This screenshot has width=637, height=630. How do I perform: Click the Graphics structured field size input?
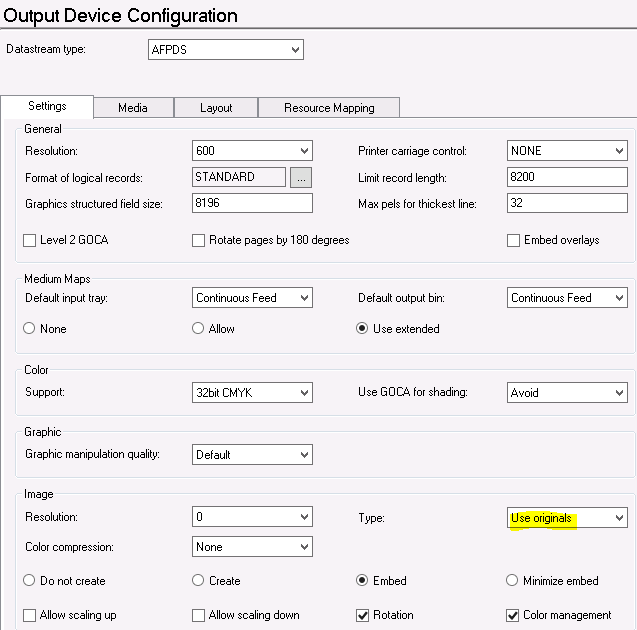coord(252,203)
